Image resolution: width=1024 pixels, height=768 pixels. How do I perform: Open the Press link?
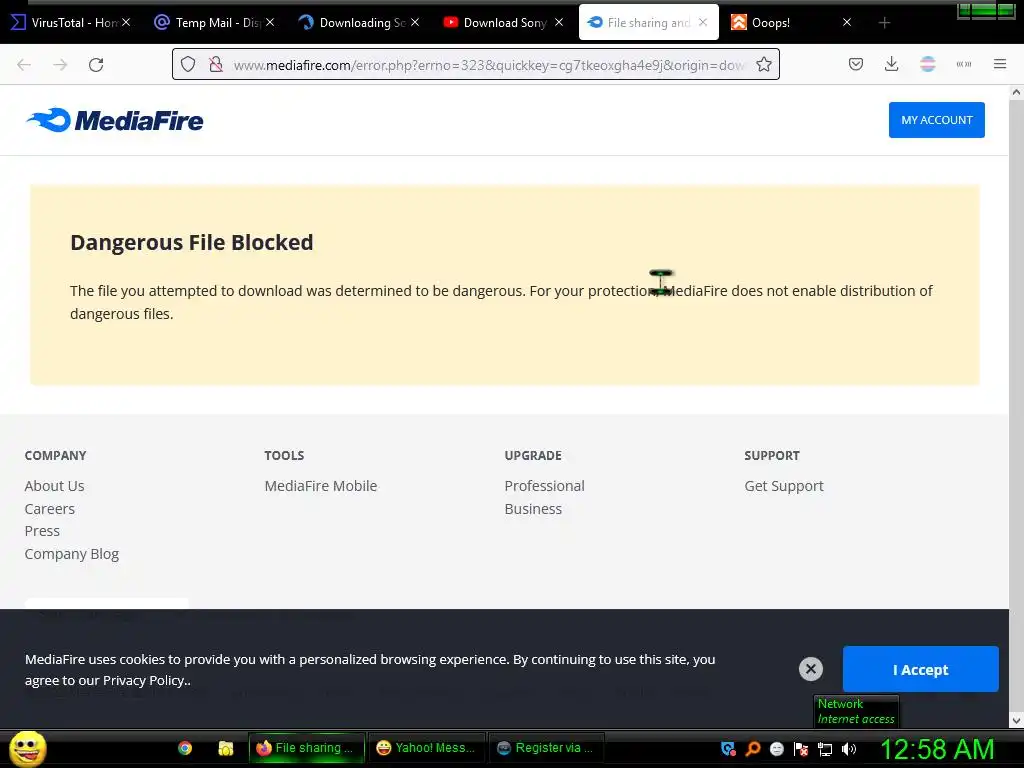(42, 531)
